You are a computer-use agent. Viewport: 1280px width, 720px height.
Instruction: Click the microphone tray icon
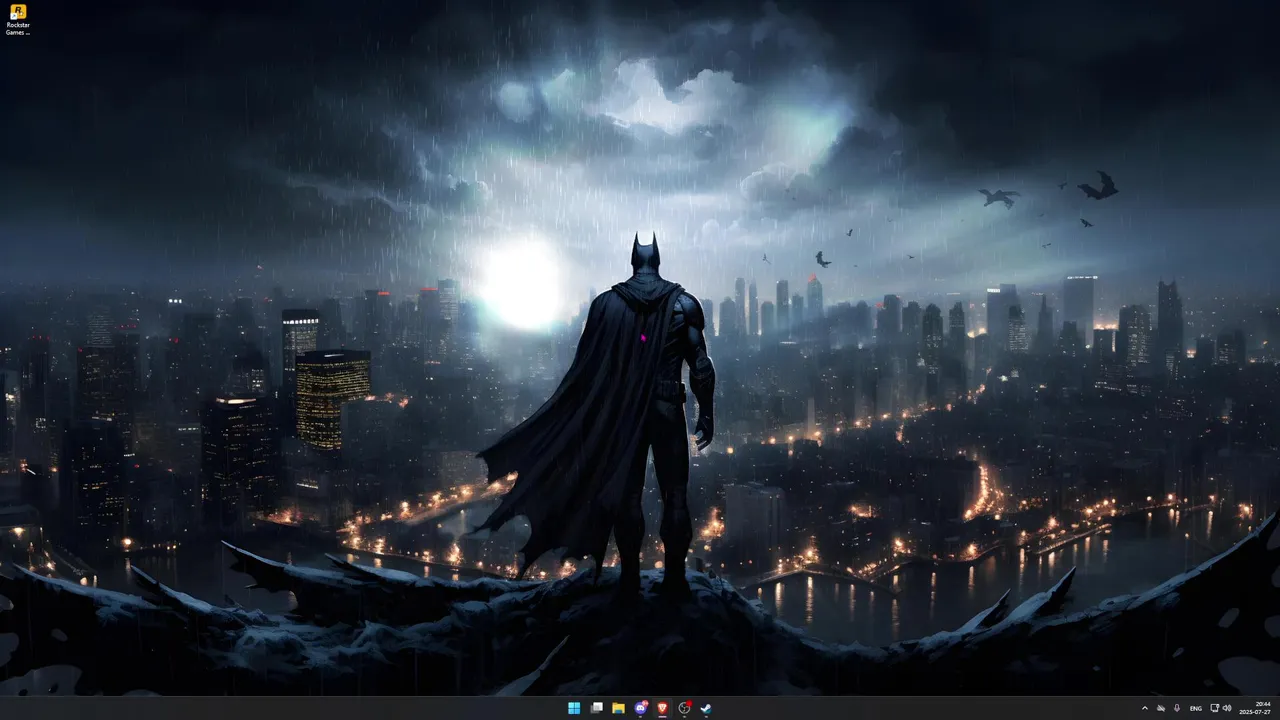pos(1177,708)
